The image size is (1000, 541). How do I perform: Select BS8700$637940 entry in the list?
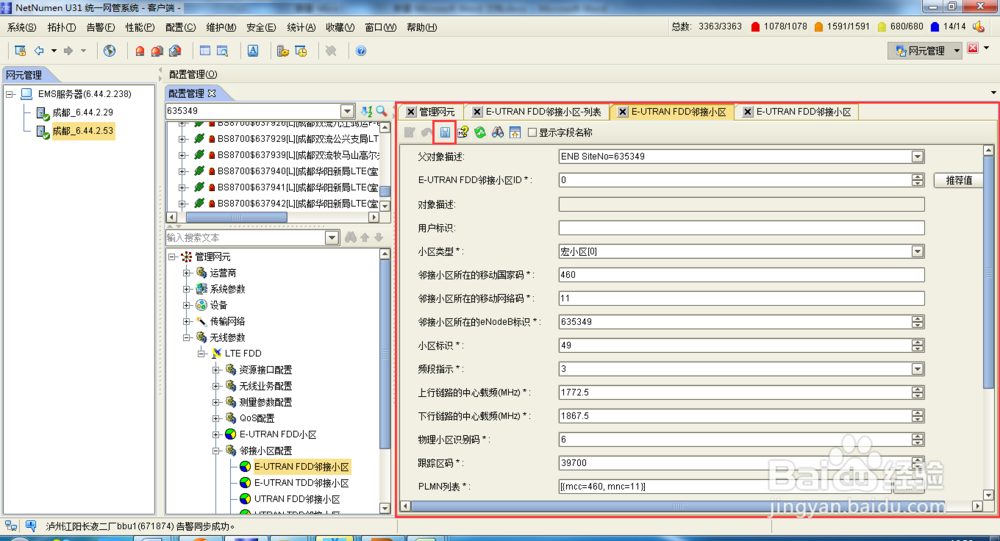pos(298,172)
